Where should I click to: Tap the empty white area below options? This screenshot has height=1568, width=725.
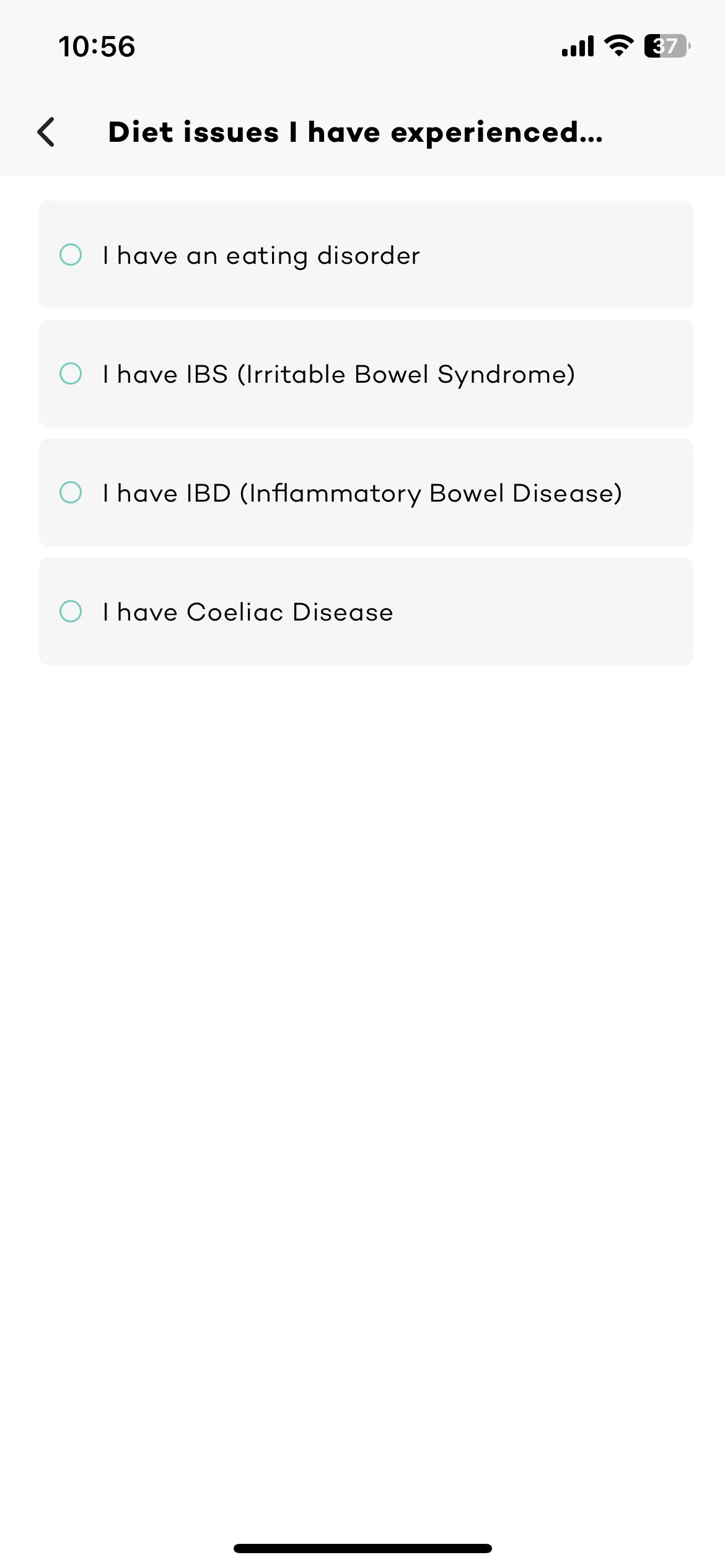[x=362, y=1053]
